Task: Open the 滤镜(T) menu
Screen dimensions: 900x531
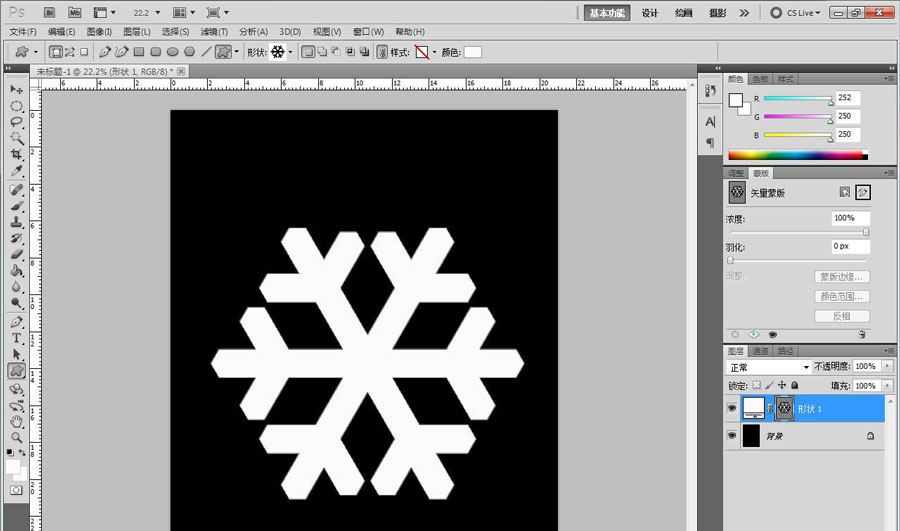Action: pos(213,32)
